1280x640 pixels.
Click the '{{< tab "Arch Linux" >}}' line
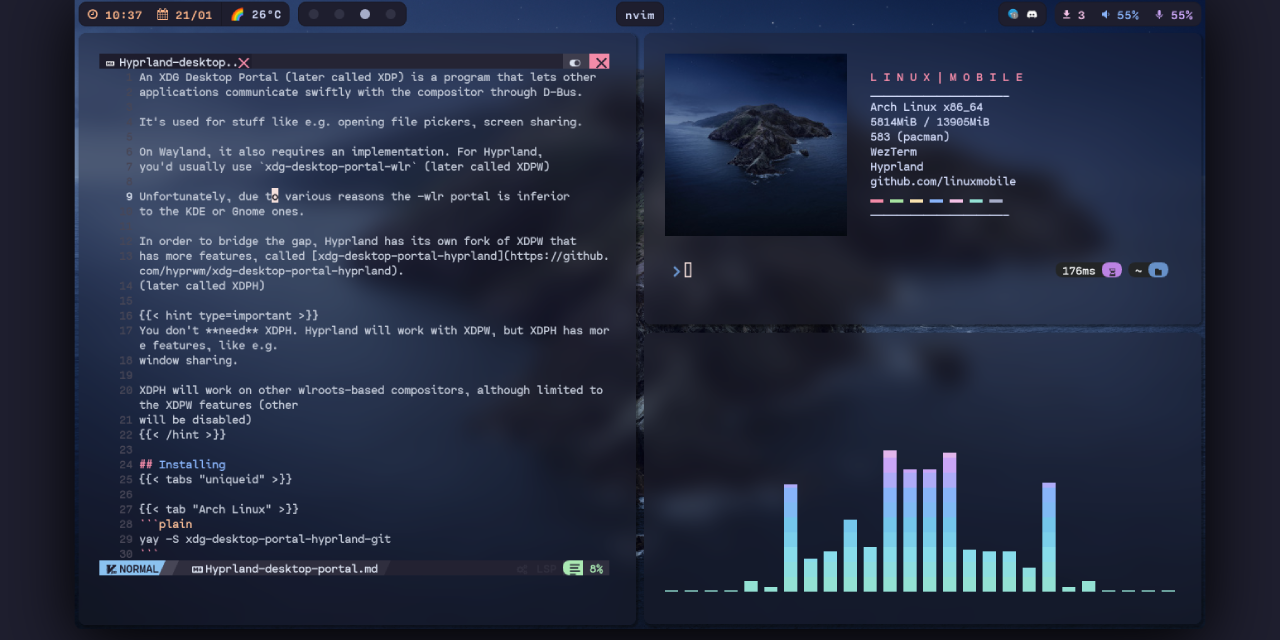pos(219,509)
